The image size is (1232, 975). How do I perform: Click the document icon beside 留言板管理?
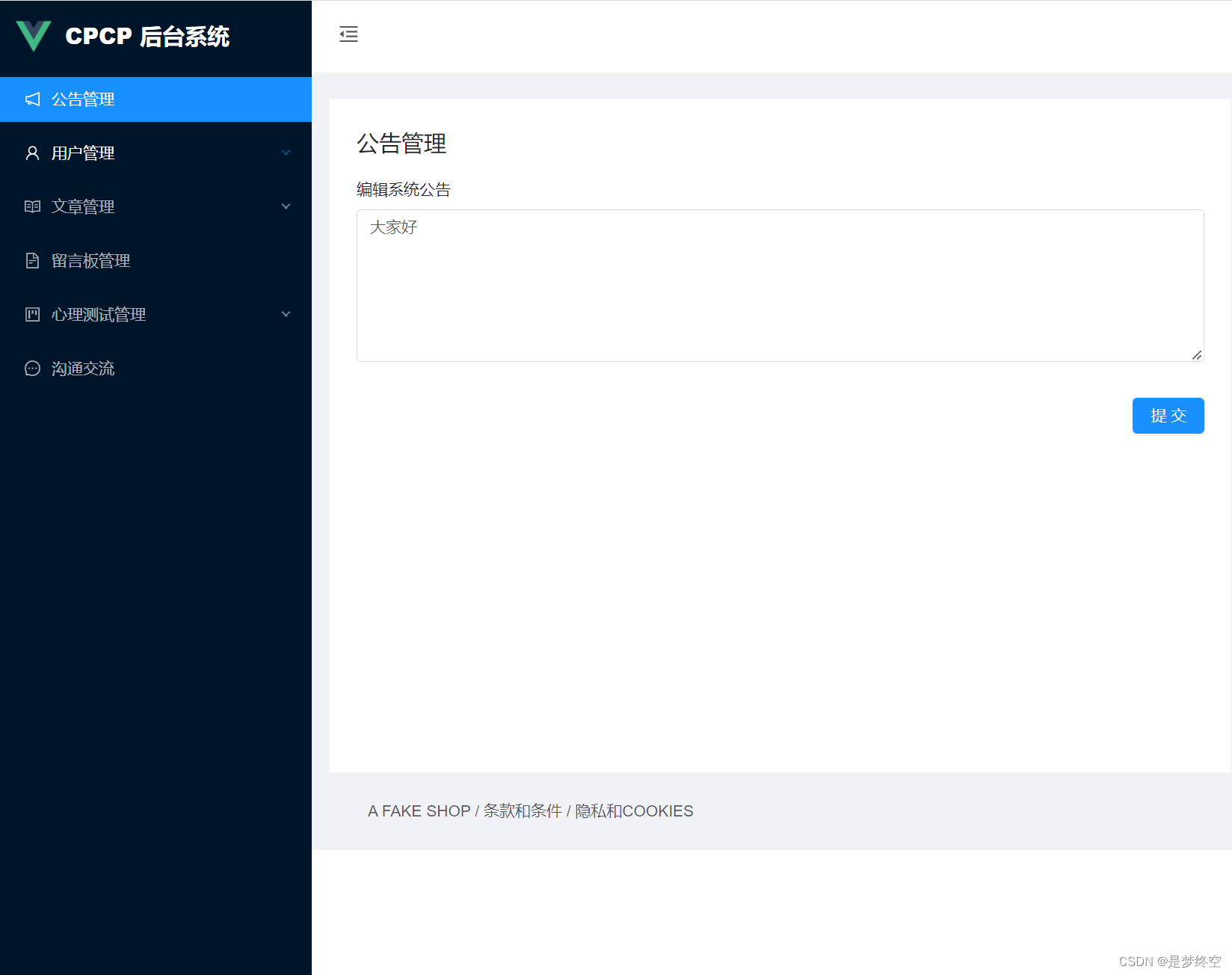click(x=32, y=261)
